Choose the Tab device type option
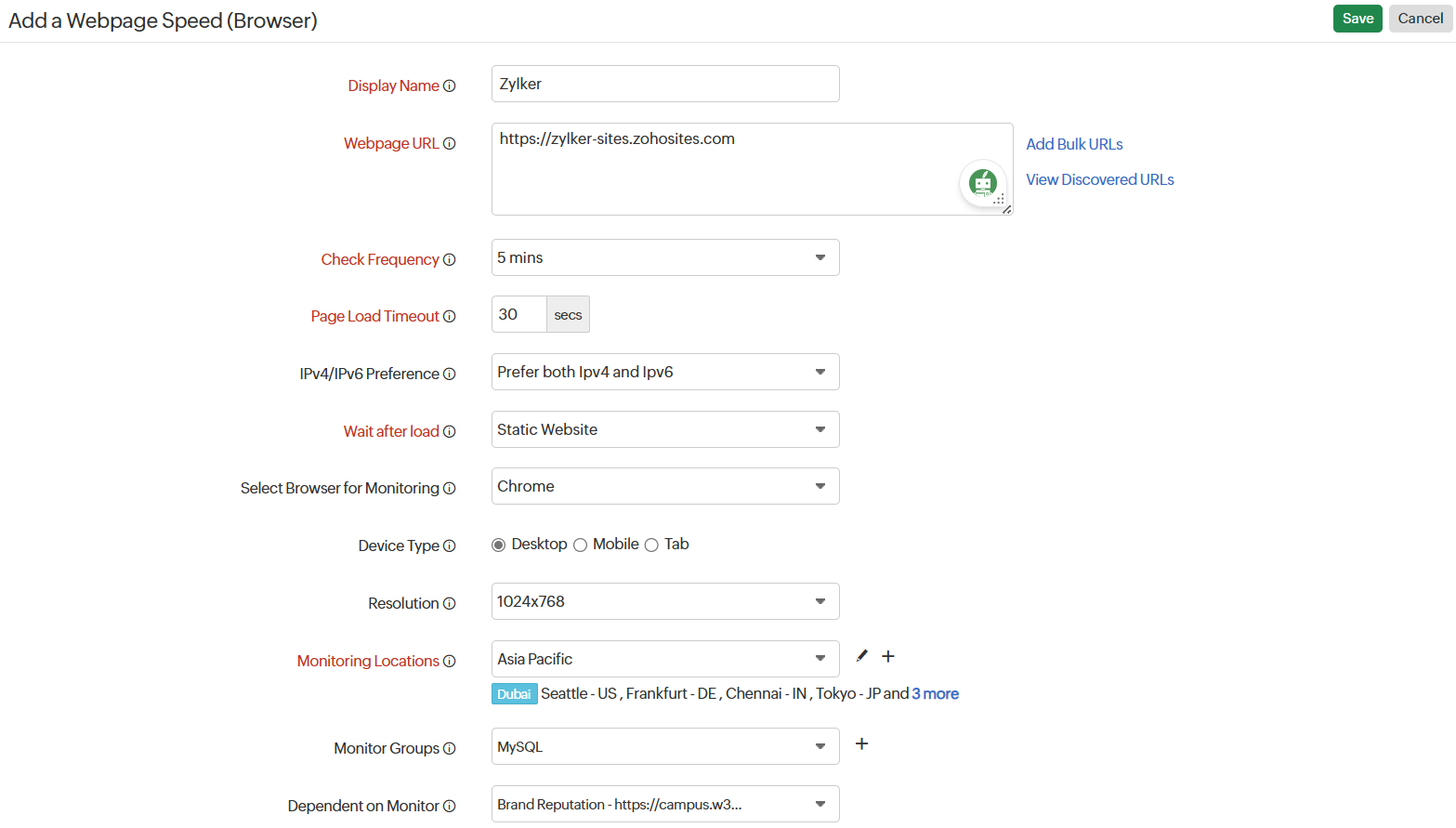This screenshot has width=1456, height=828. point(651,545)
